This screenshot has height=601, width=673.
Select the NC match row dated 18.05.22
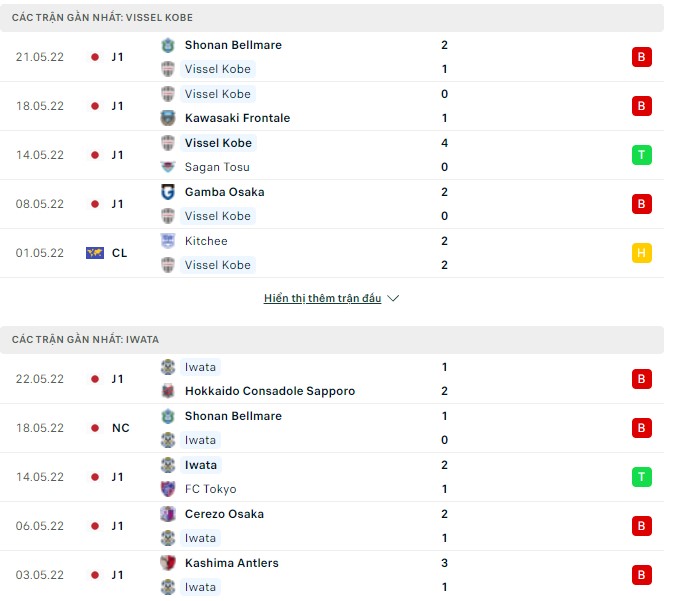330,428
